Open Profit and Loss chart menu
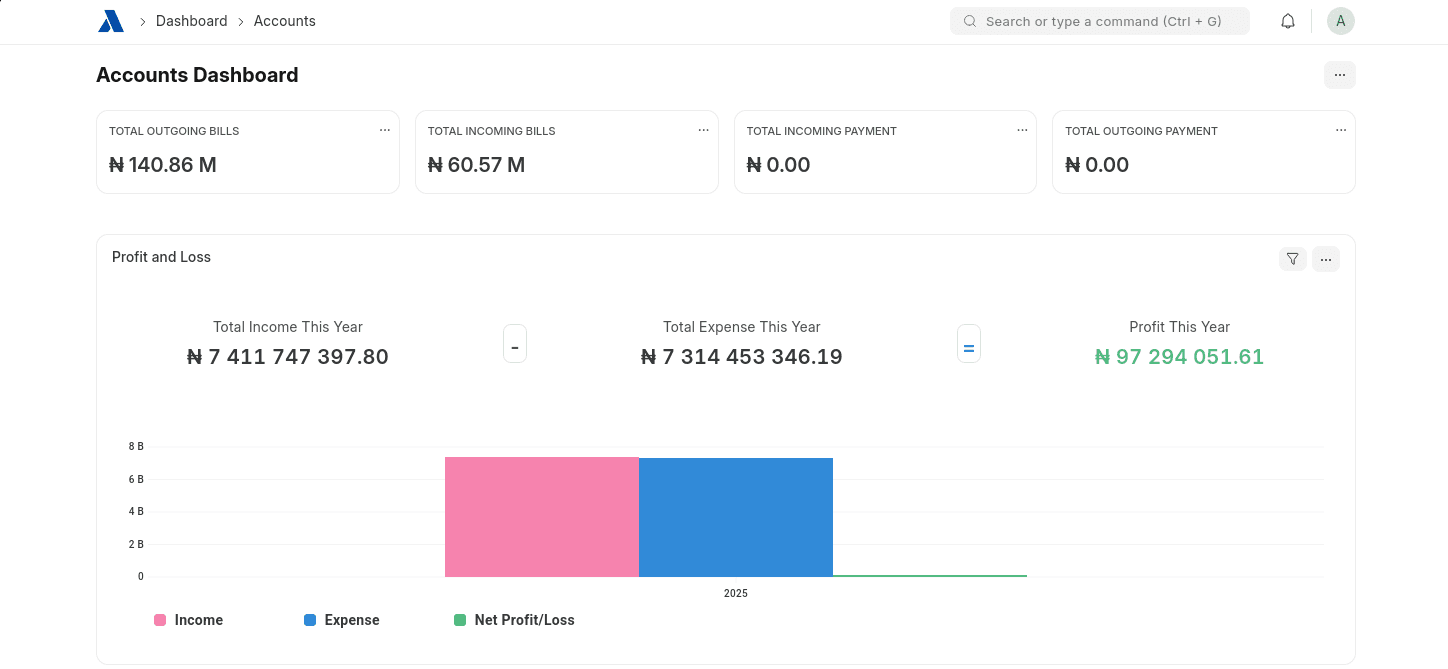Image resolution: width=1448 pixels, height=669 pixels. 1326,258
